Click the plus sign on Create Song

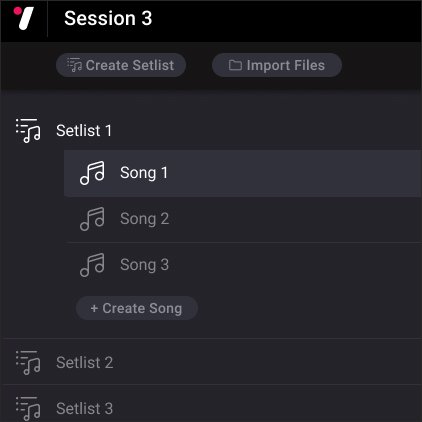pyautogui.click(x=94, y=308)
